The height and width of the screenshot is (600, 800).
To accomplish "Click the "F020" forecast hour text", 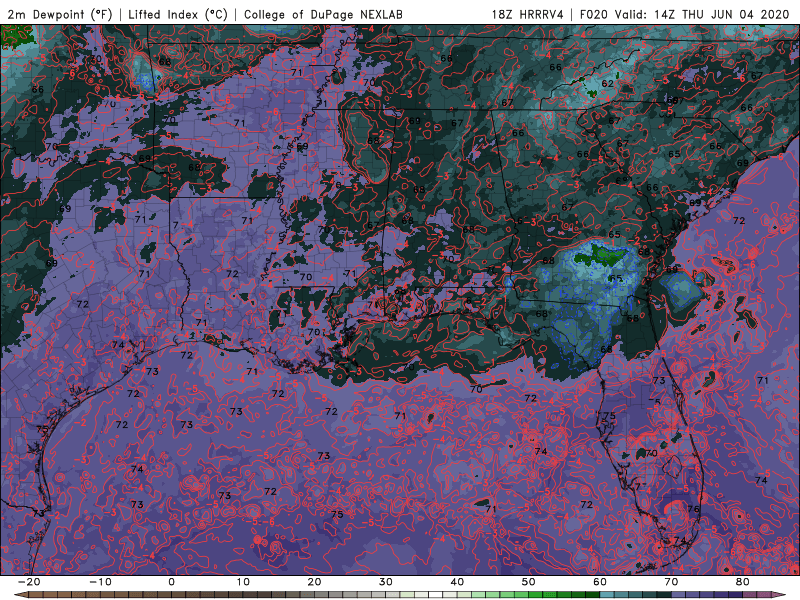I will click(594, 15).
